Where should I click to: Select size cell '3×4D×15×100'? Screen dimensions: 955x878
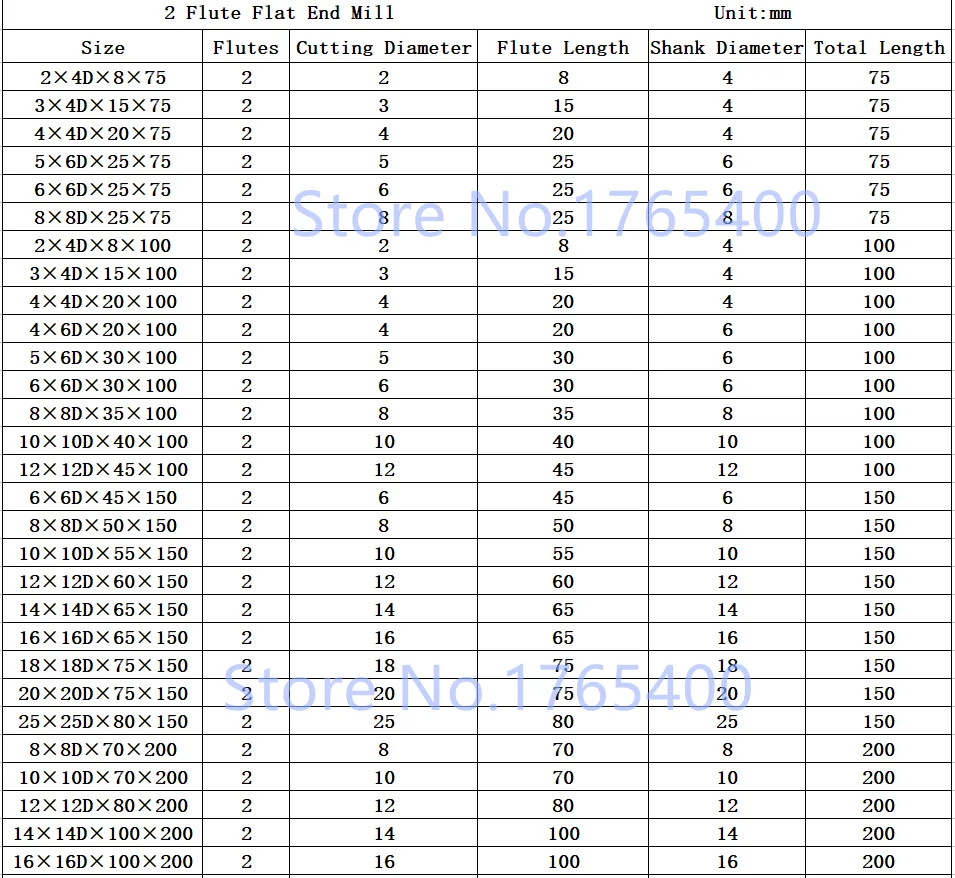[102, 273]
